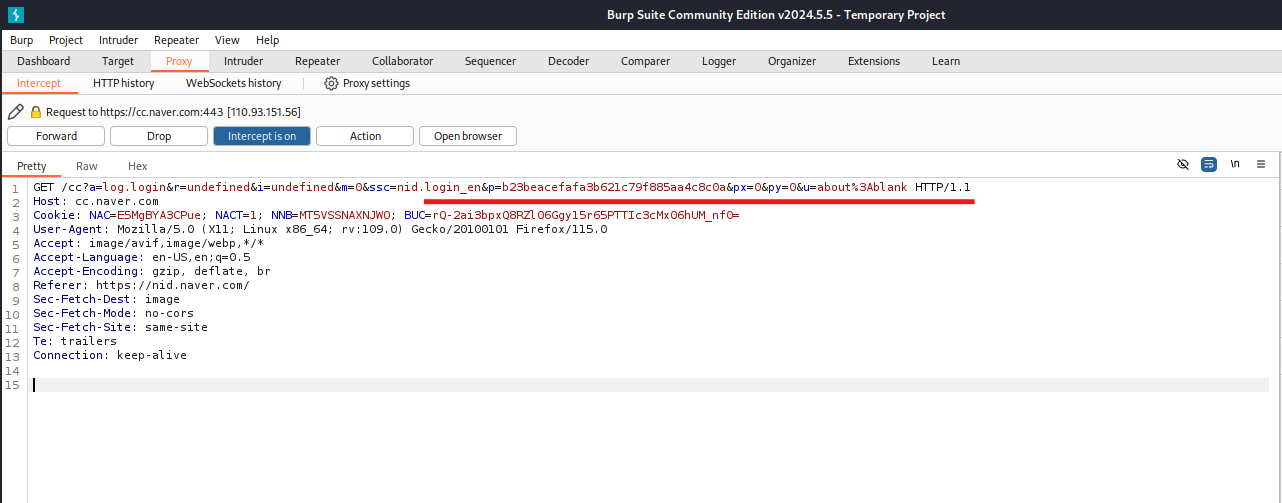The height and width of the screenshot is (503, 1282).
Task: Open the HTTP history sub-tab
Action: pos(124,83)
